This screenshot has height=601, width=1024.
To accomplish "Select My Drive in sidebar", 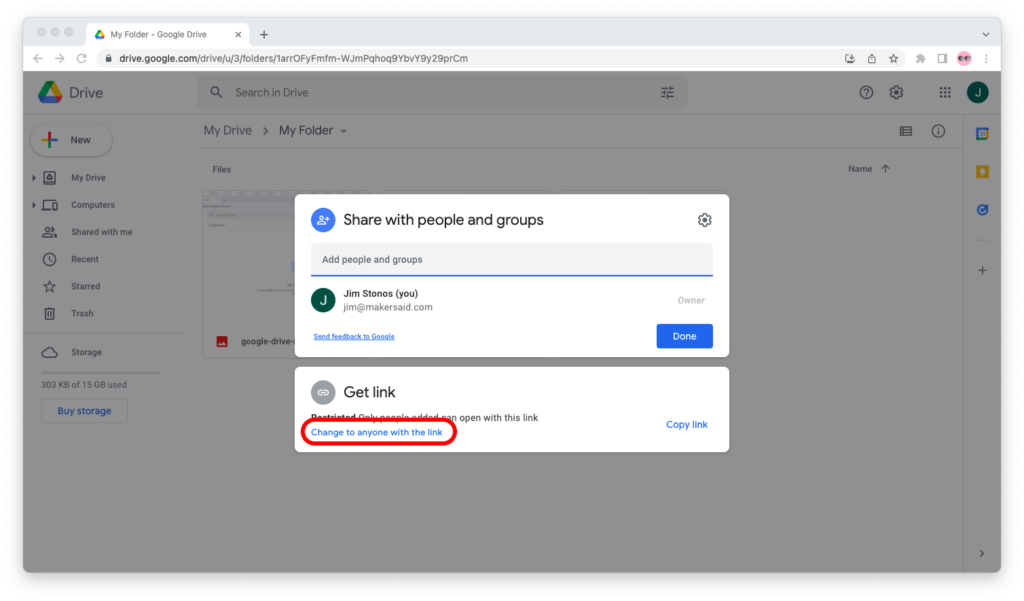I will pos(88,178).
